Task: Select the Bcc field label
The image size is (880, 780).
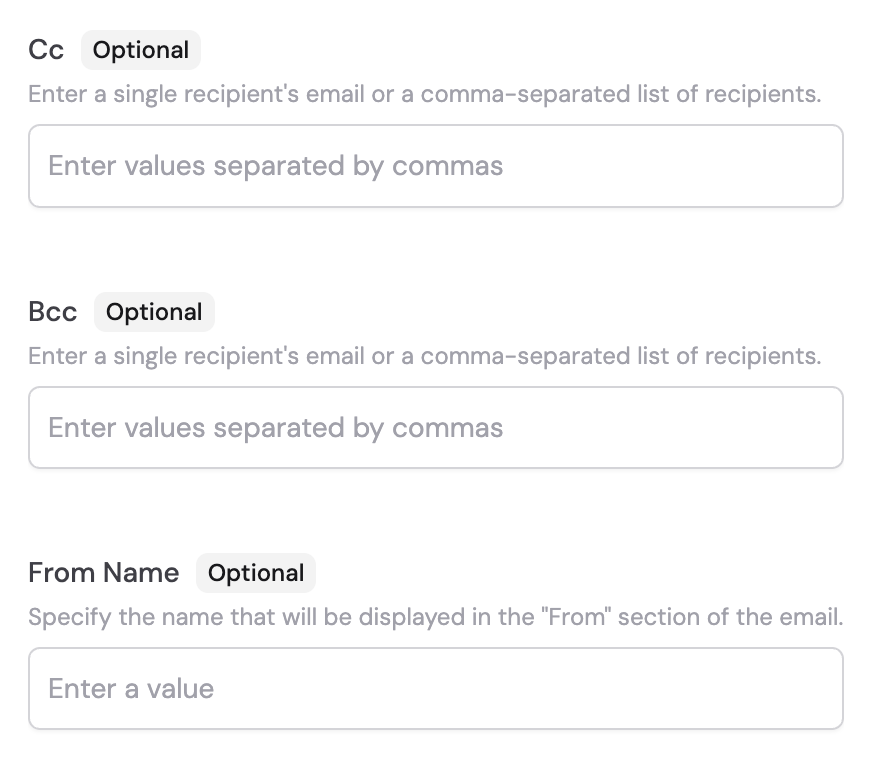Action: point(53,311)
